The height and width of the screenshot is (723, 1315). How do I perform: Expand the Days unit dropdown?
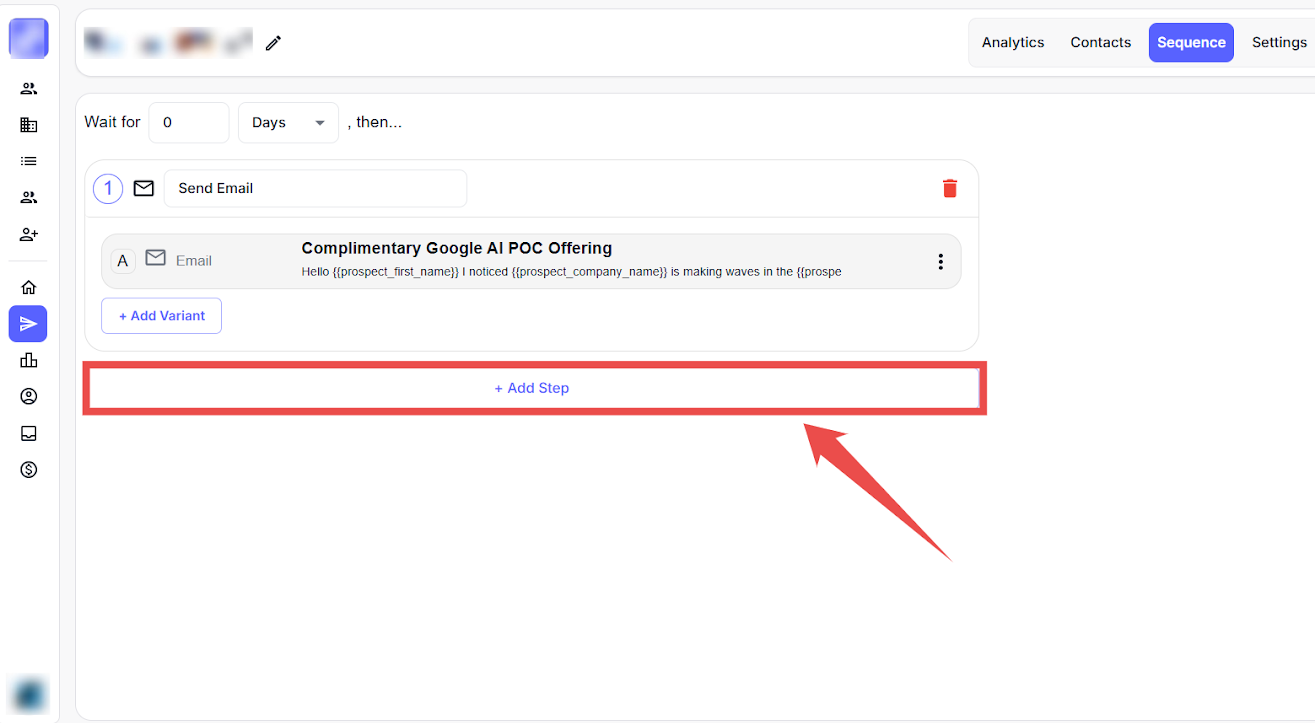(x=288, y=122)
